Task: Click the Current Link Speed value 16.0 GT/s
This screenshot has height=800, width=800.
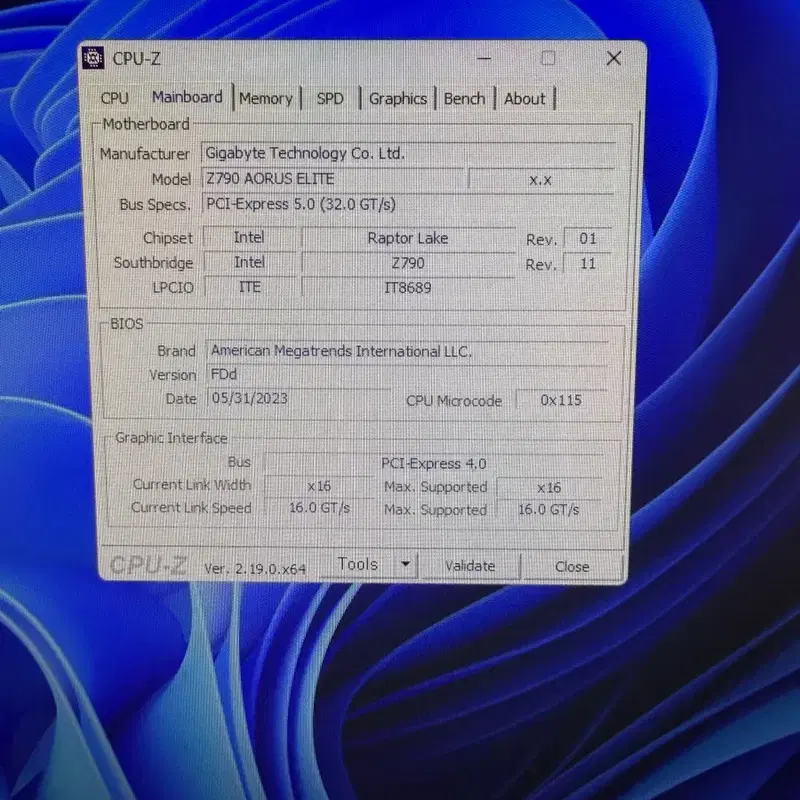Action: [319, 508]
